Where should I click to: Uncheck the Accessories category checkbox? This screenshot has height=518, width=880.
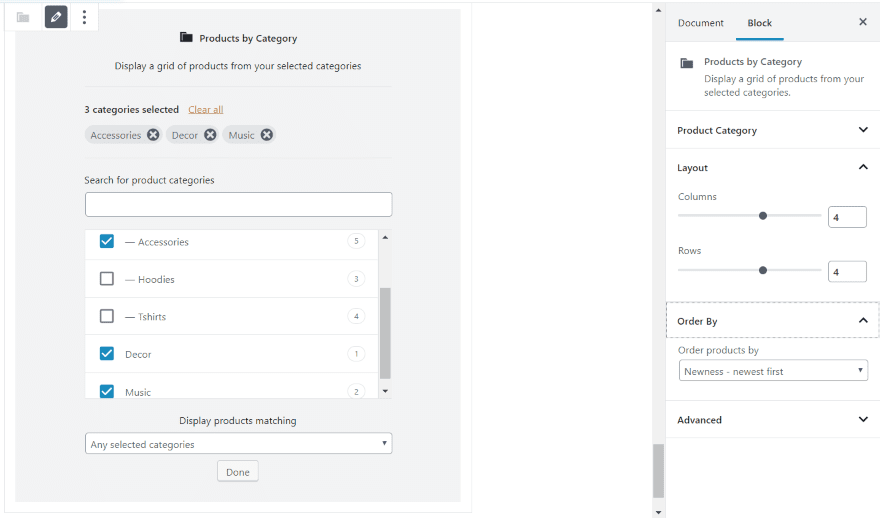point(107,241)
